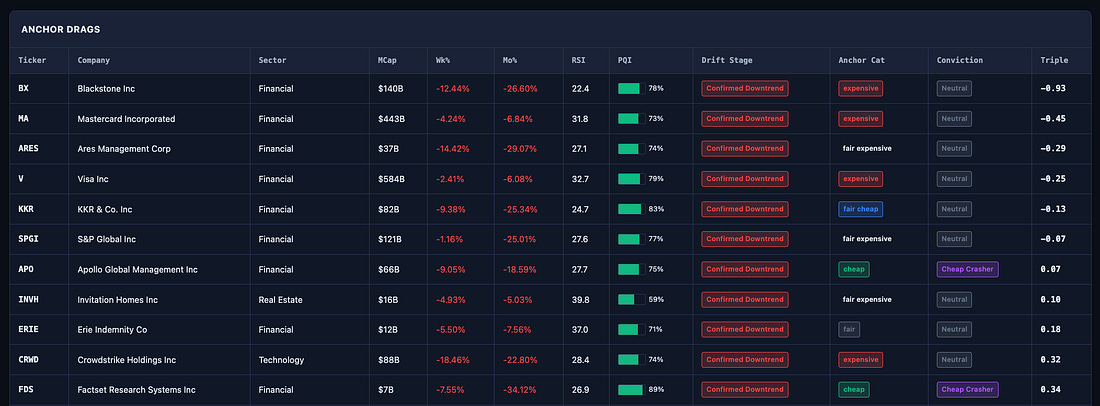Click the CRWD Confirmed Downtrend badge
This screenshot has width=1100, height=406.
(x=745, y=360)
